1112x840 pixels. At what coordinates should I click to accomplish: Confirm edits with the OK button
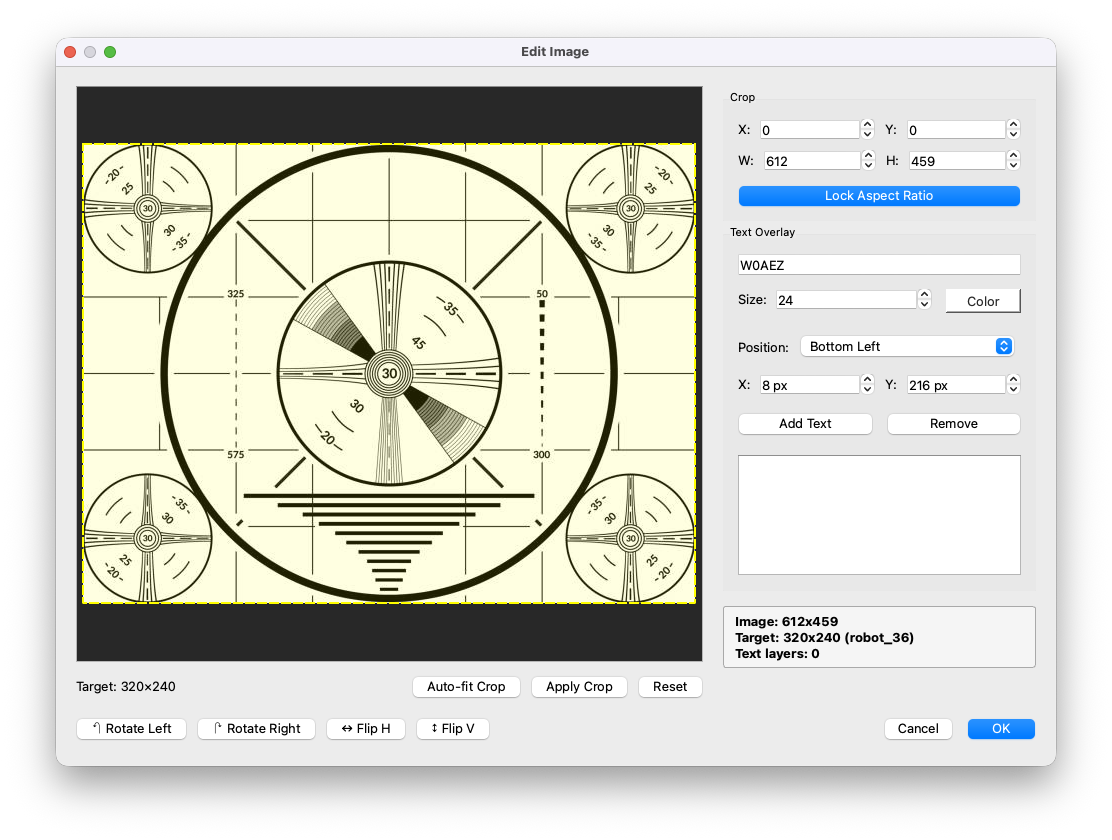coord(1001,729)
